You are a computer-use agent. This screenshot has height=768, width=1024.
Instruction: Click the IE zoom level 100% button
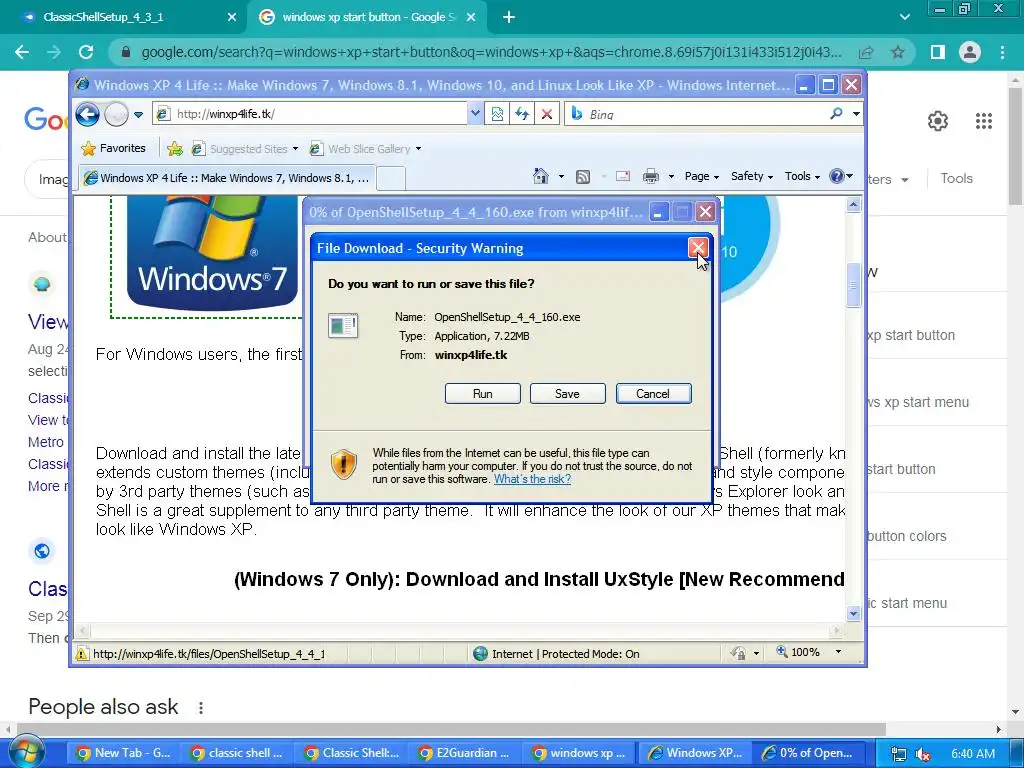tap(798, 652)
